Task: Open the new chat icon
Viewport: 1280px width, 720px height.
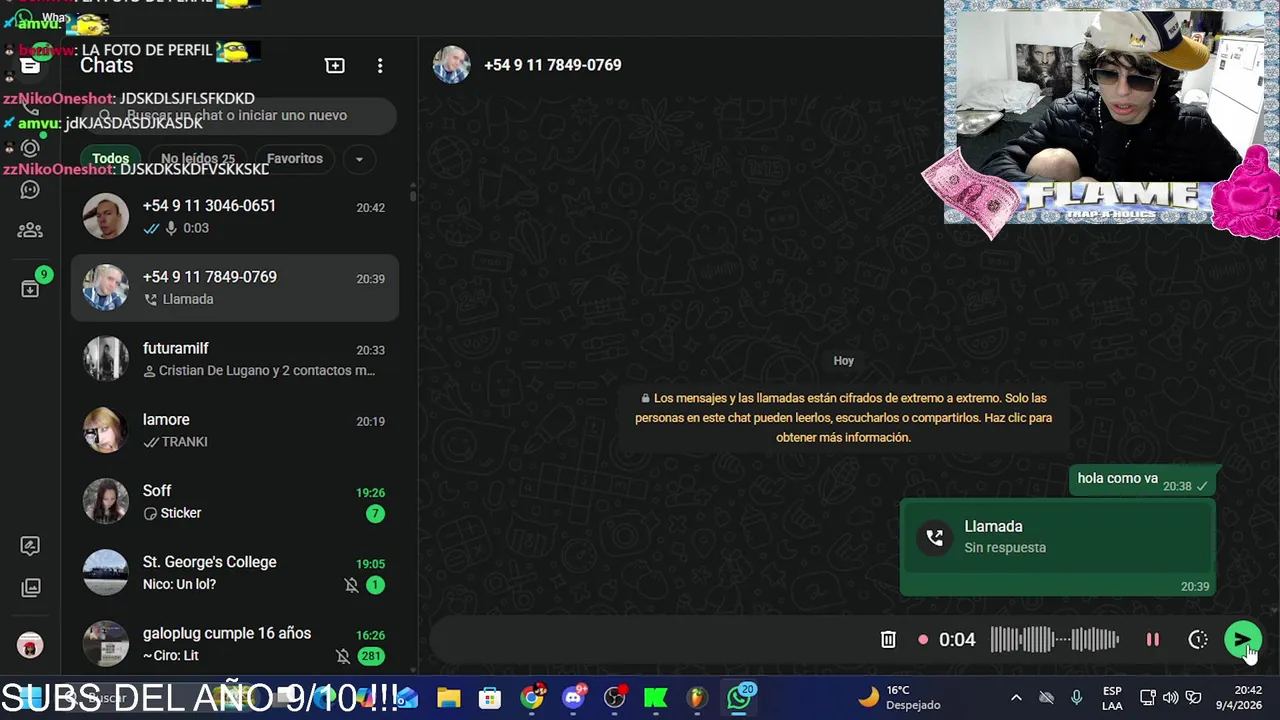Action: click(x=335, y=65)
